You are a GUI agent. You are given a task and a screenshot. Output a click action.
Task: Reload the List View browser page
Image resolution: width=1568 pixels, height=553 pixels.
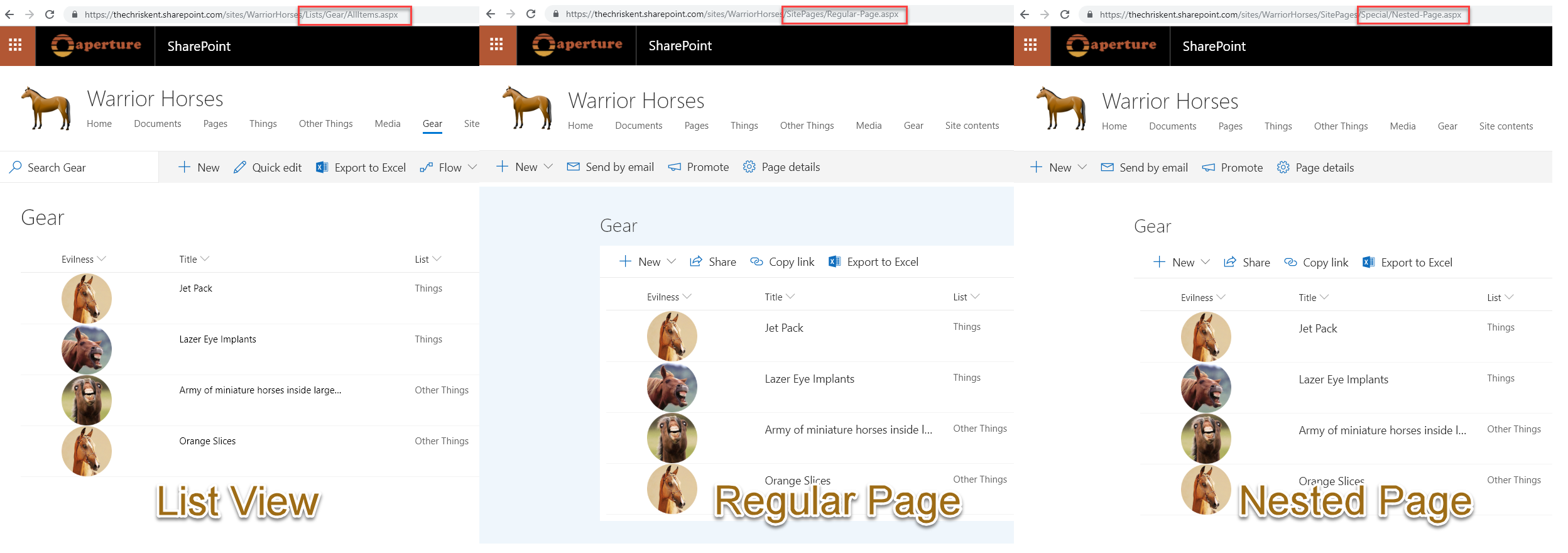click(50, 14)
